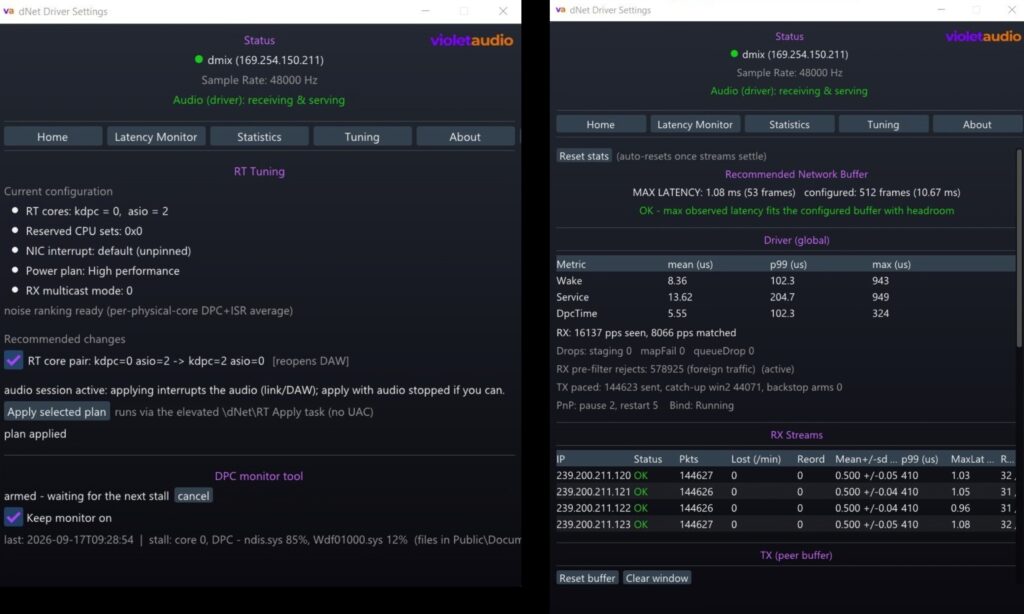
Task: Click the statistics panel vertical scrollbar
Action: coord(1019,248)
